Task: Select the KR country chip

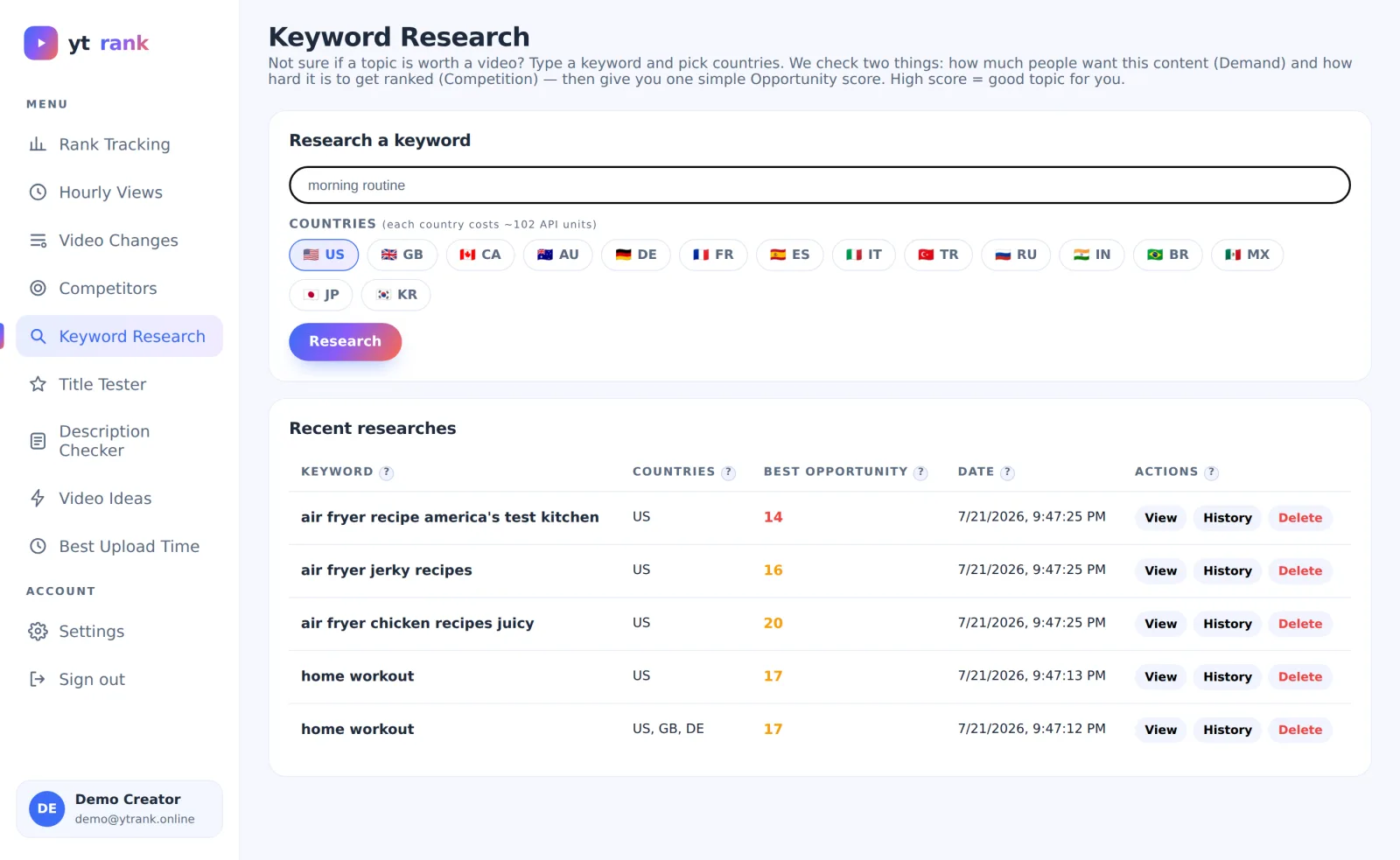Action: tap(396, 295)
